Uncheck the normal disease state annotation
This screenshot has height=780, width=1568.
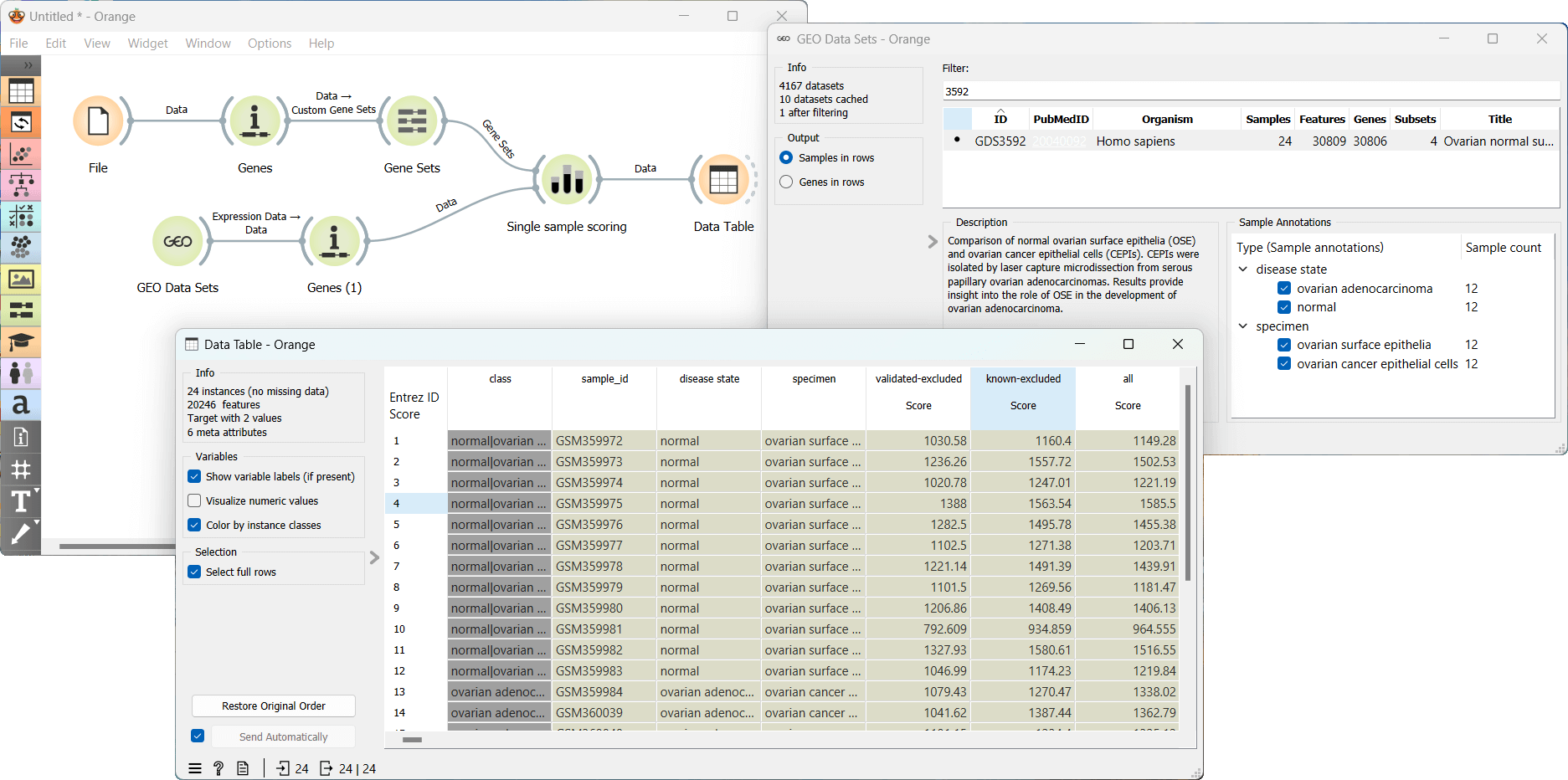(1284, 307)
